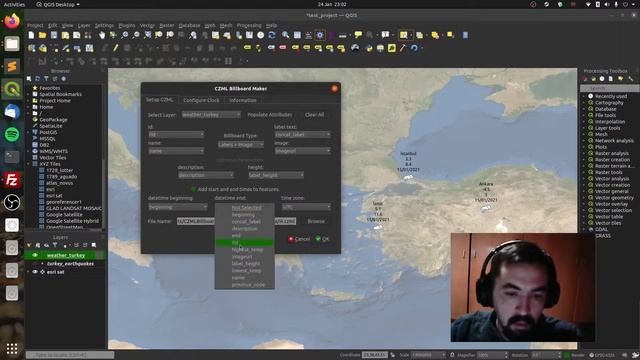Expand Vector geometry in Processing Toolbox
This screenshot has height=360, width=640.
click(584, 198)
